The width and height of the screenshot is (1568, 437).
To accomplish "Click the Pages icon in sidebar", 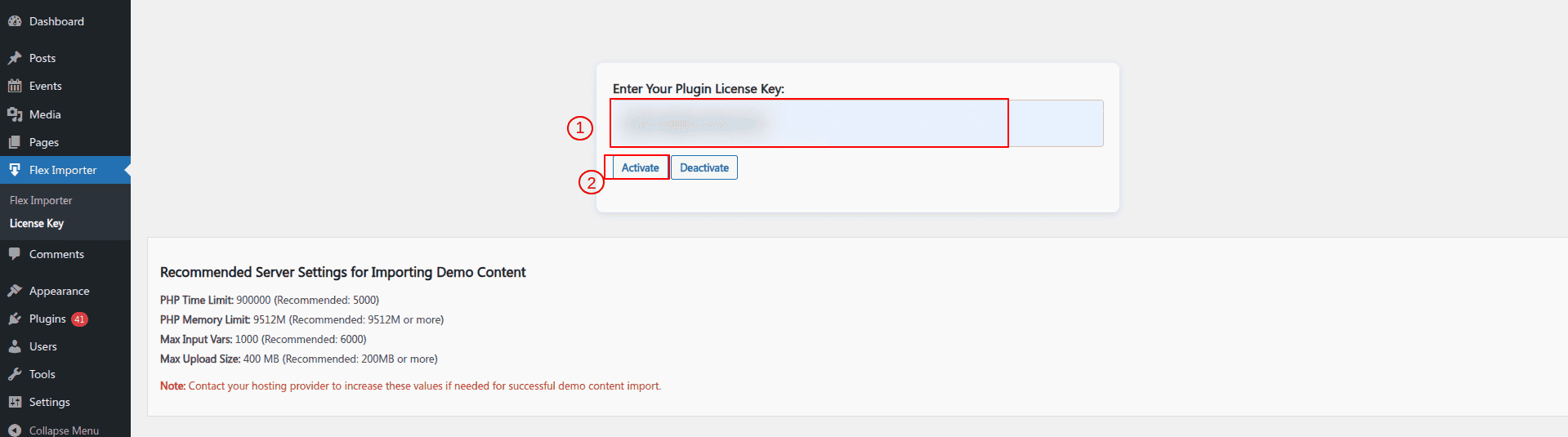I will 15,142.
